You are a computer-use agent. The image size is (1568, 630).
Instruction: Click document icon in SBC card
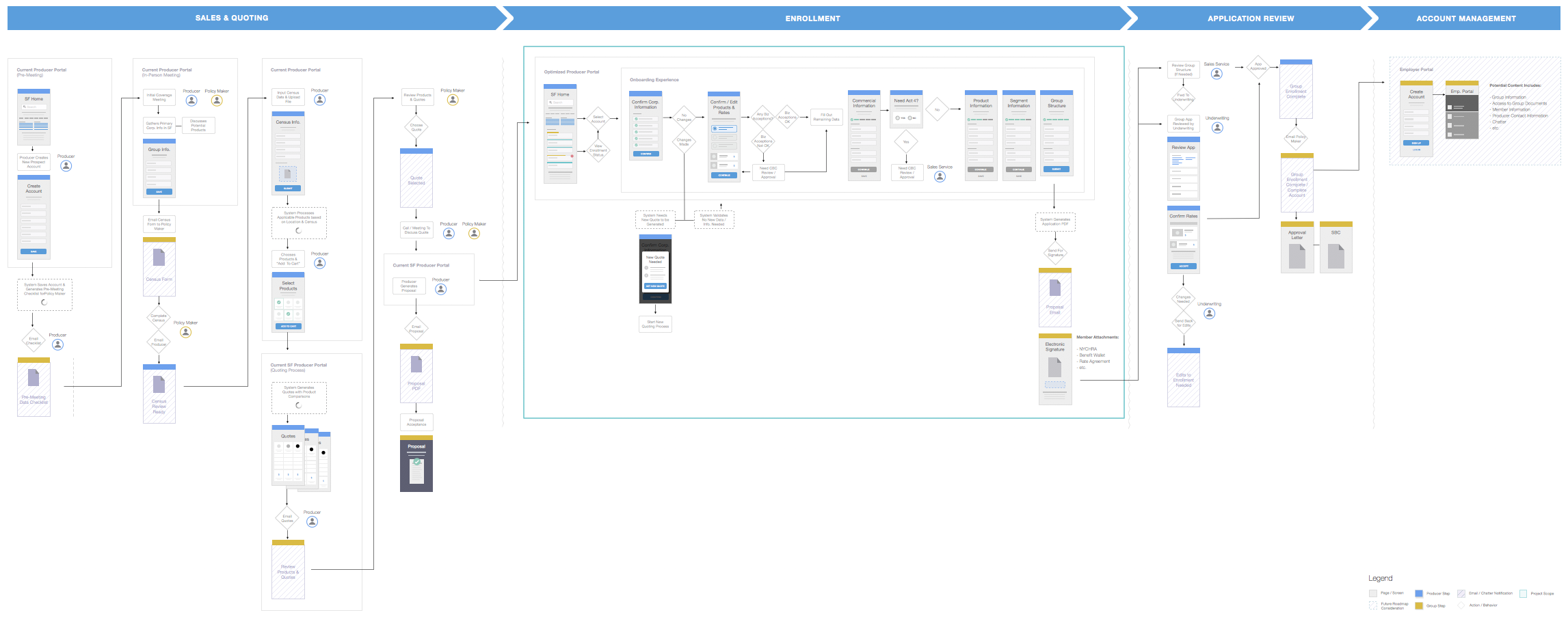pos(1336,256)
